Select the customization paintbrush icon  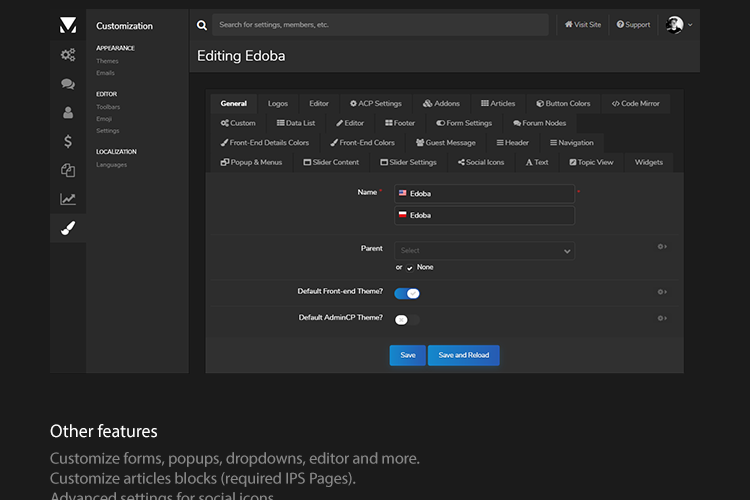pyautogui.click(x=68, y=228)
